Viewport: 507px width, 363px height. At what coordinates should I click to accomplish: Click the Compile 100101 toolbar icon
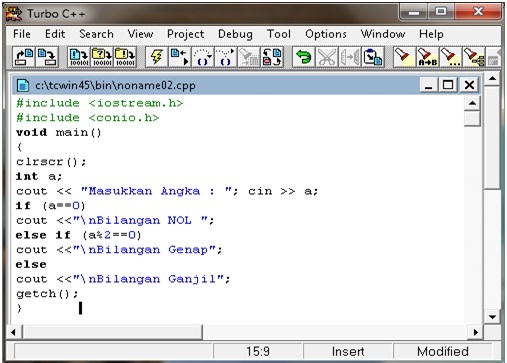tap(78, 57)
